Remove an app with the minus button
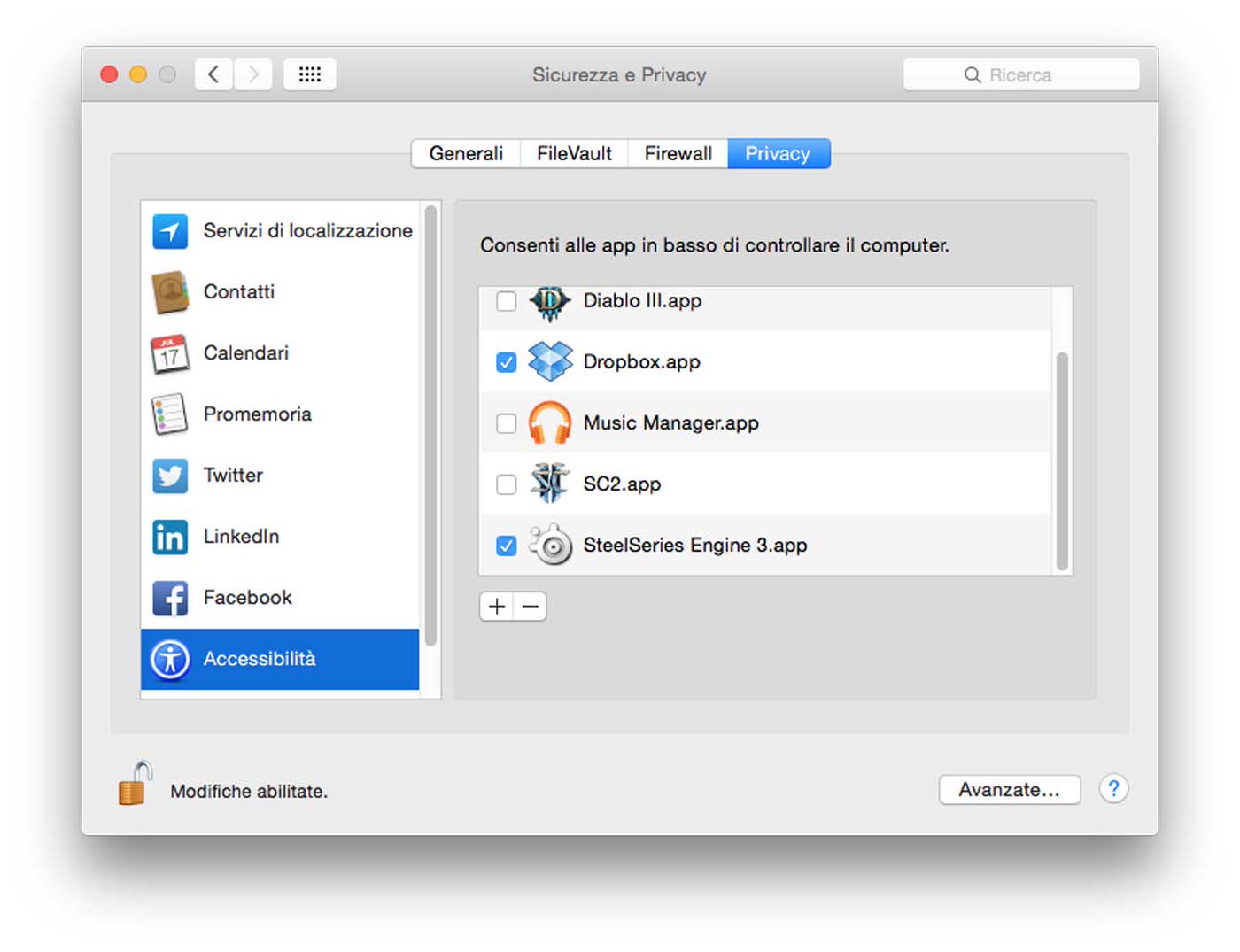1240x952 pixels. click(x=530, y=607)
